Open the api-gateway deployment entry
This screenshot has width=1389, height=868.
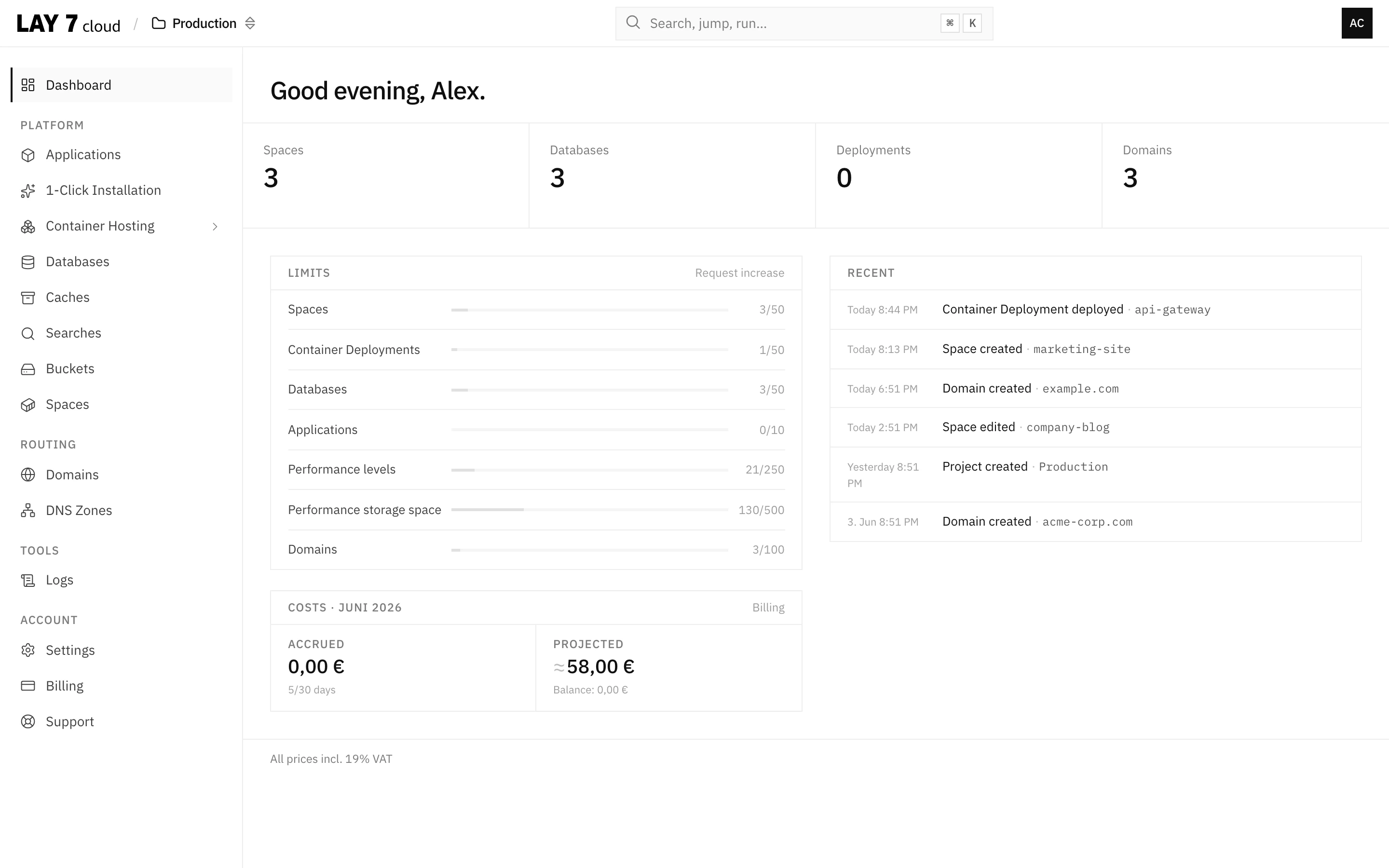pos(1095,310)
